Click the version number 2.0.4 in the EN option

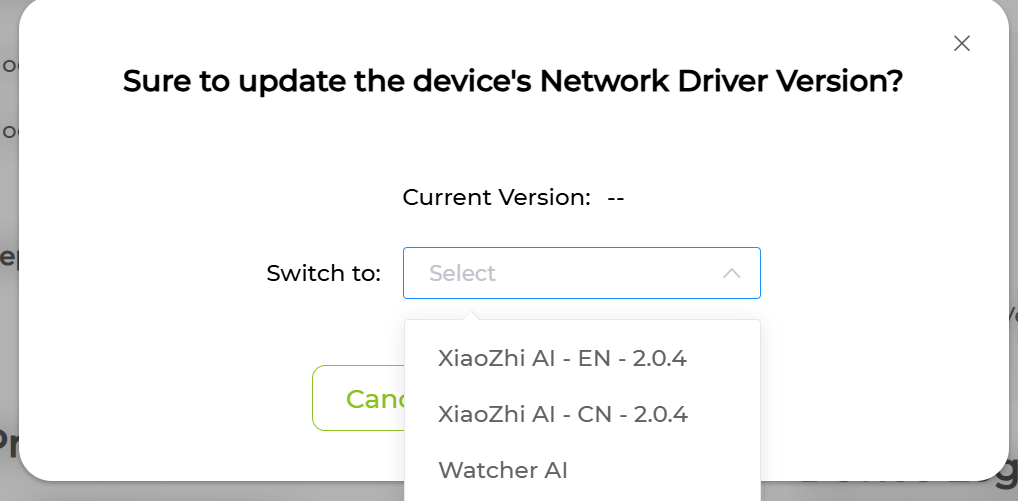point(660,358)
